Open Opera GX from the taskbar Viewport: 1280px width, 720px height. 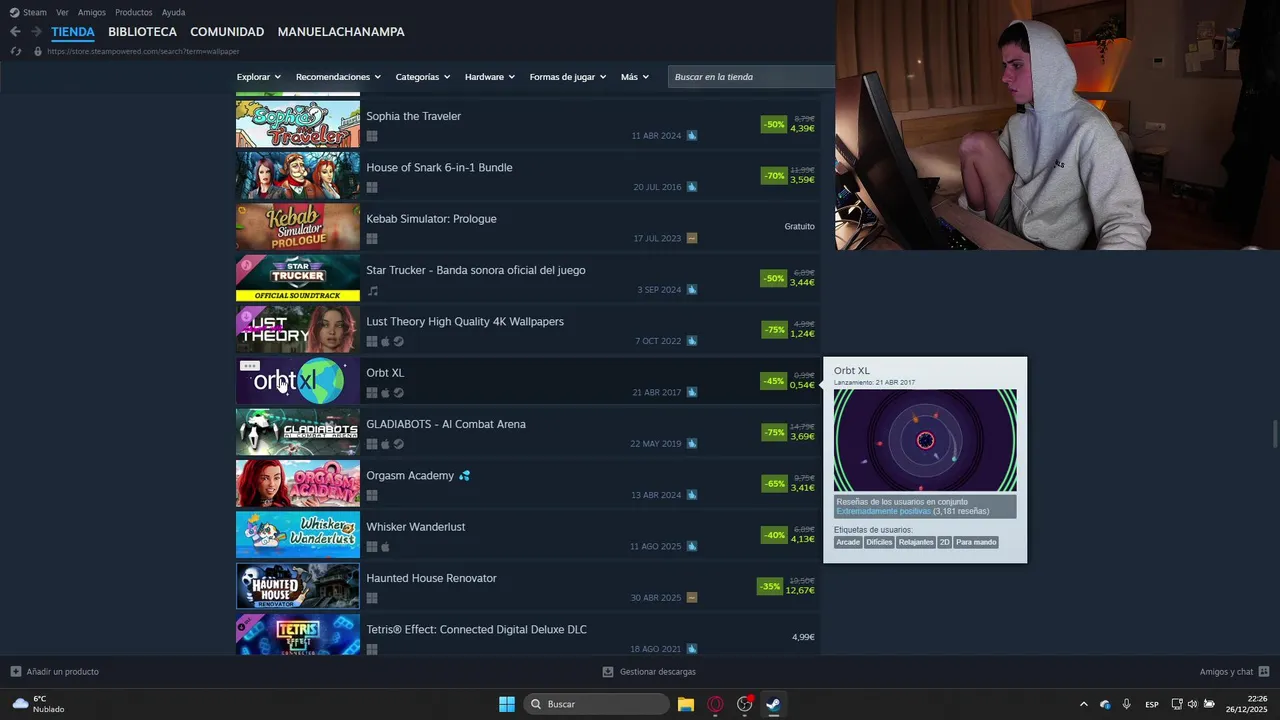click(715, 704)
